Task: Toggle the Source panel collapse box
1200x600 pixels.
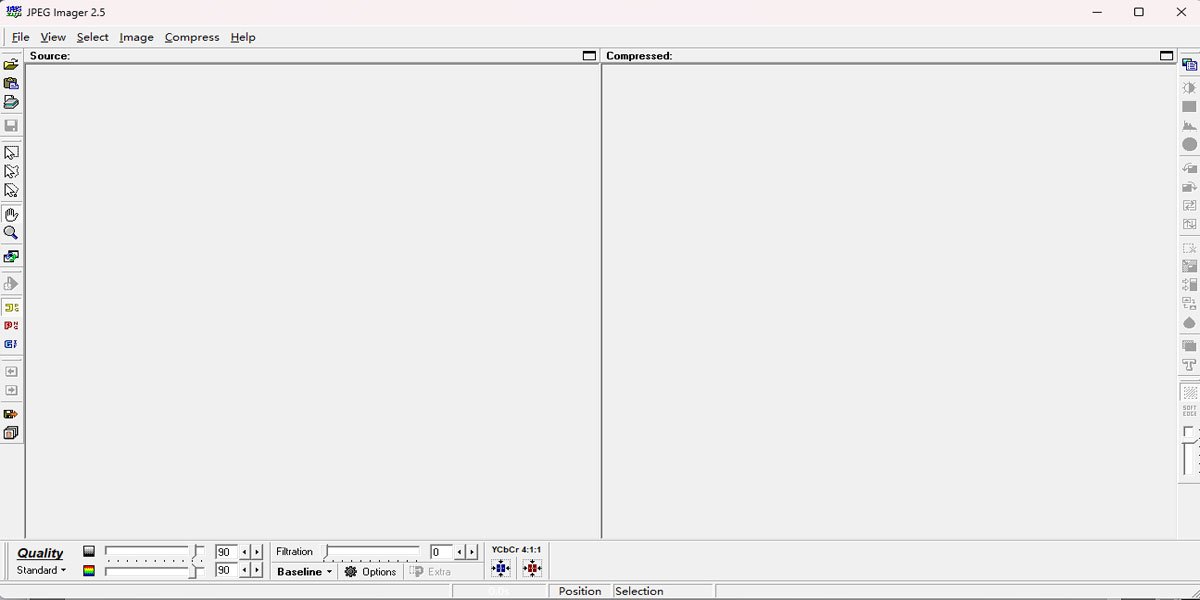Action: [x=587, y=56]
